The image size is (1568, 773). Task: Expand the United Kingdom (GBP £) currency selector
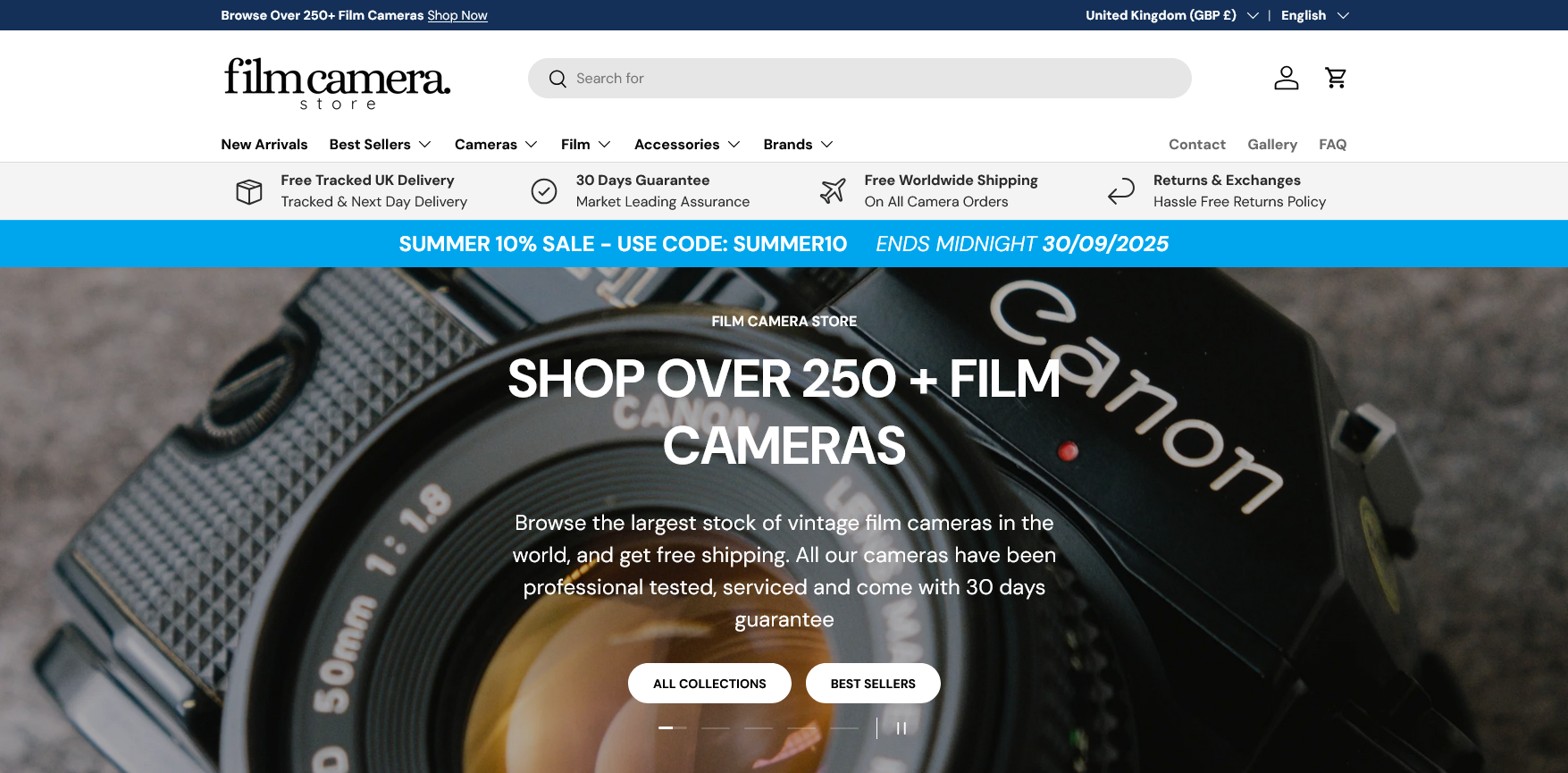coord(1171,15)
